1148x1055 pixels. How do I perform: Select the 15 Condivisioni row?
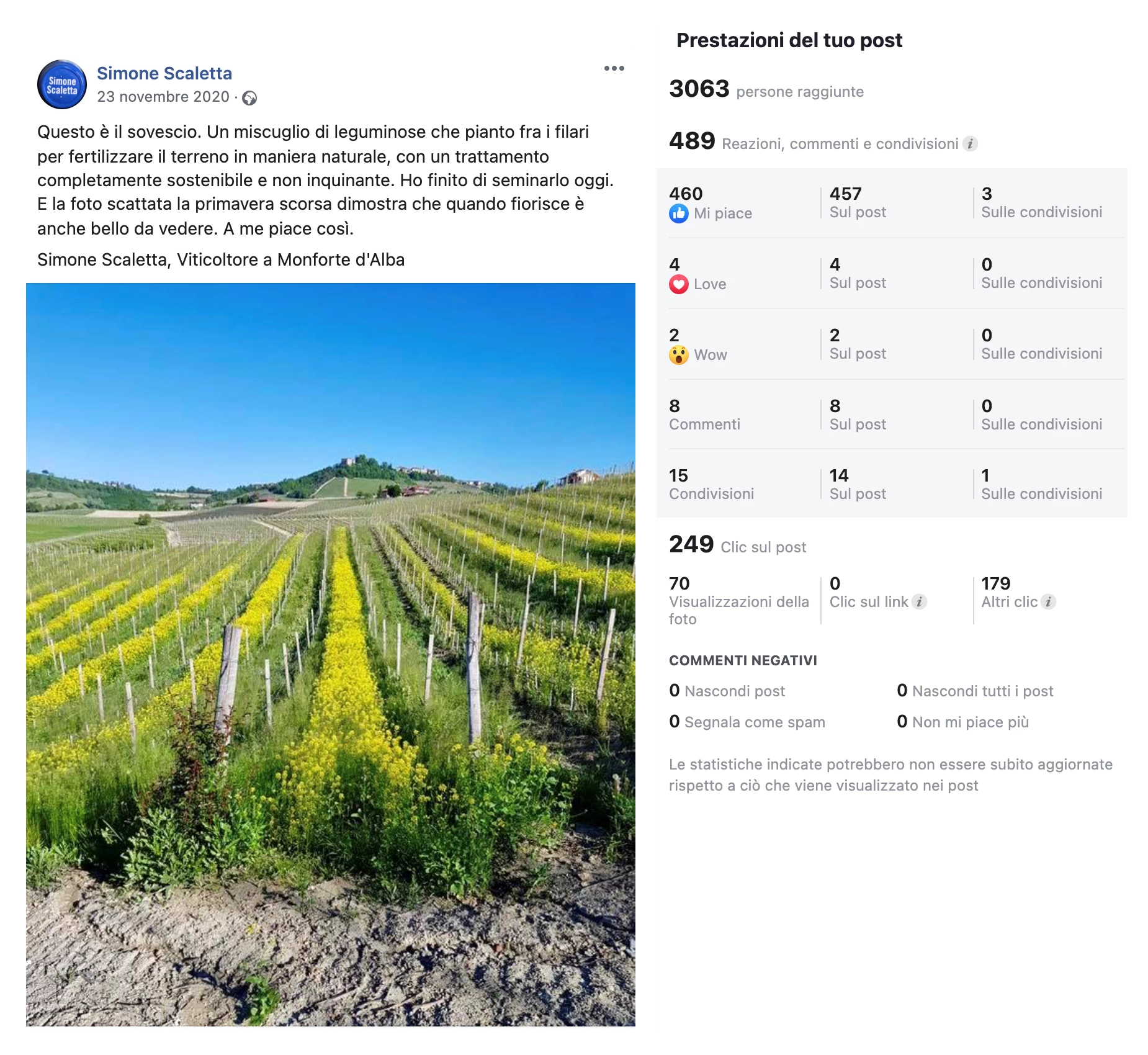click(892, 484)
